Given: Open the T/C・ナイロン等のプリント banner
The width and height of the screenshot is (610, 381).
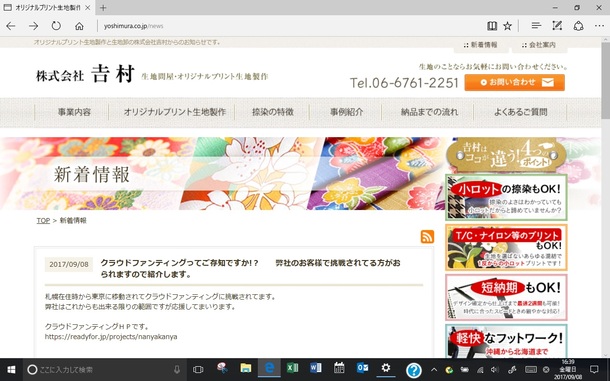Looking at the screenshot, I should pyautogui.click(x=506, y=248).
